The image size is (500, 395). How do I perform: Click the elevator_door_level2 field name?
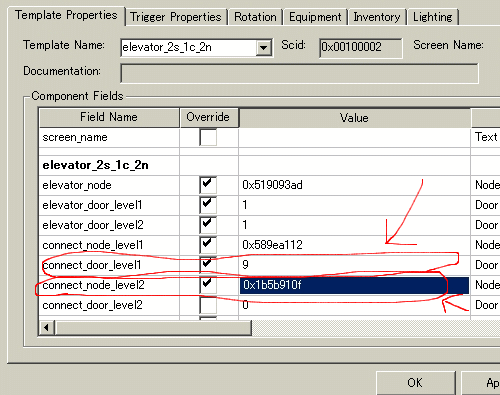[109, 225]
